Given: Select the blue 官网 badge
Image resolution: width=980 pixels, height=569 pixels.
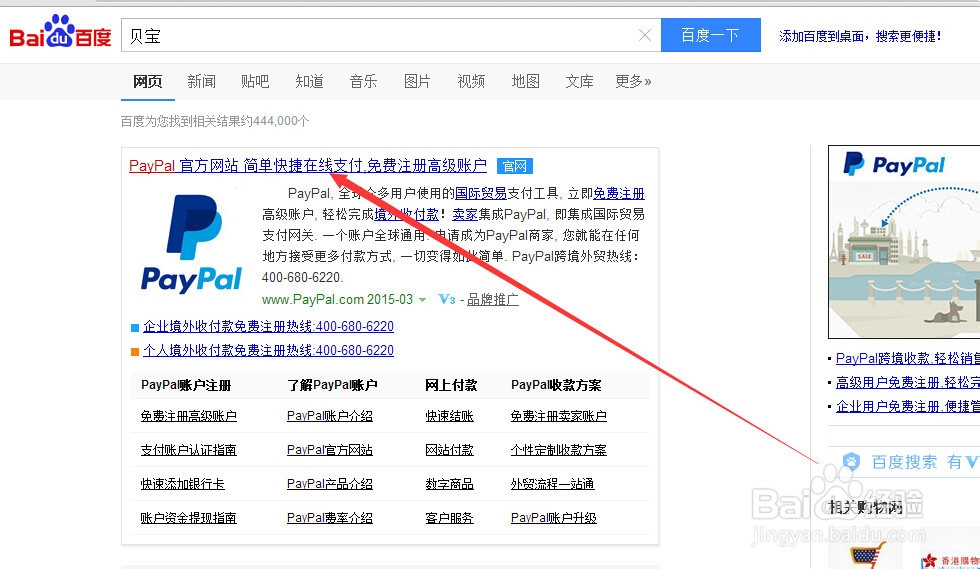Looking at the screenshot, I should 514,166.
